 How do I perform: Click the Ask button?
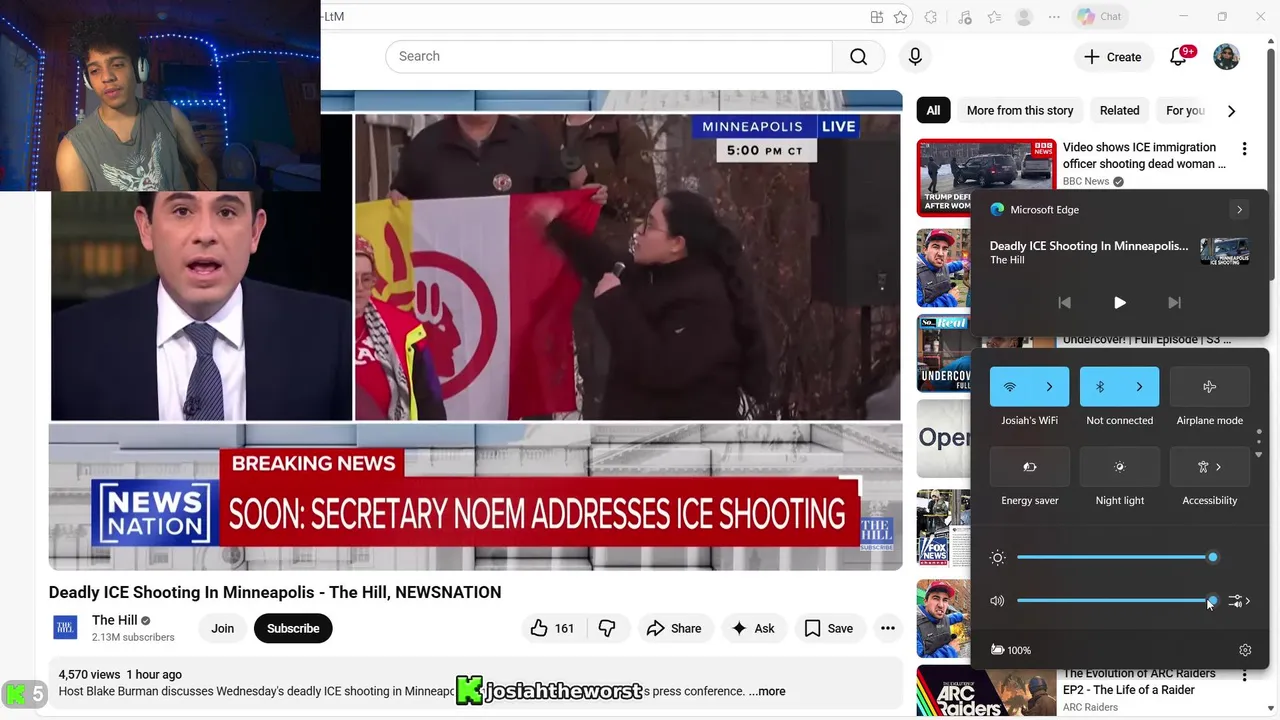pos(753,628)
